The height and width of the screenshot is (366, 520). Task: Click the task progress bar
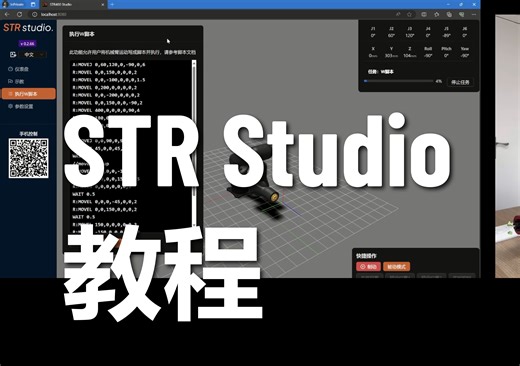point(399,81)
